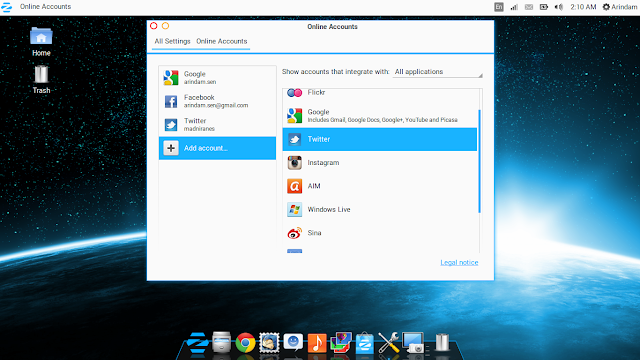Click the Zorin logo in top panel

pyautogui.click(x=7, y=7)
